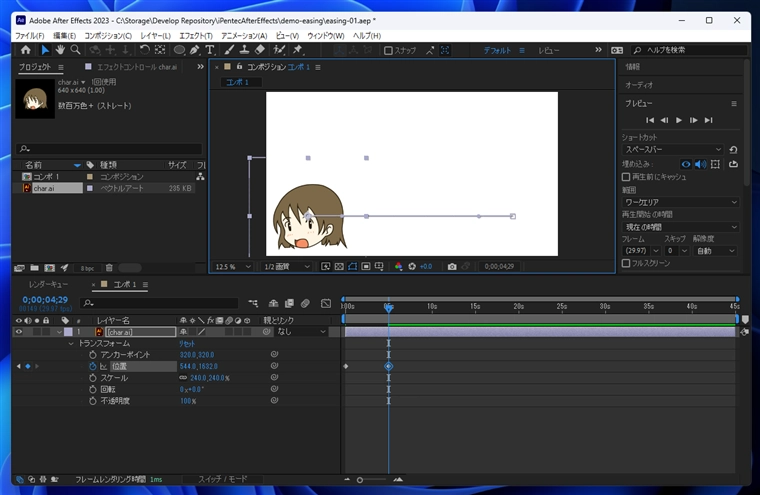This screenshot has height=495, width=760.
Task: Select the Eraser tool
Action: point(260,49)
